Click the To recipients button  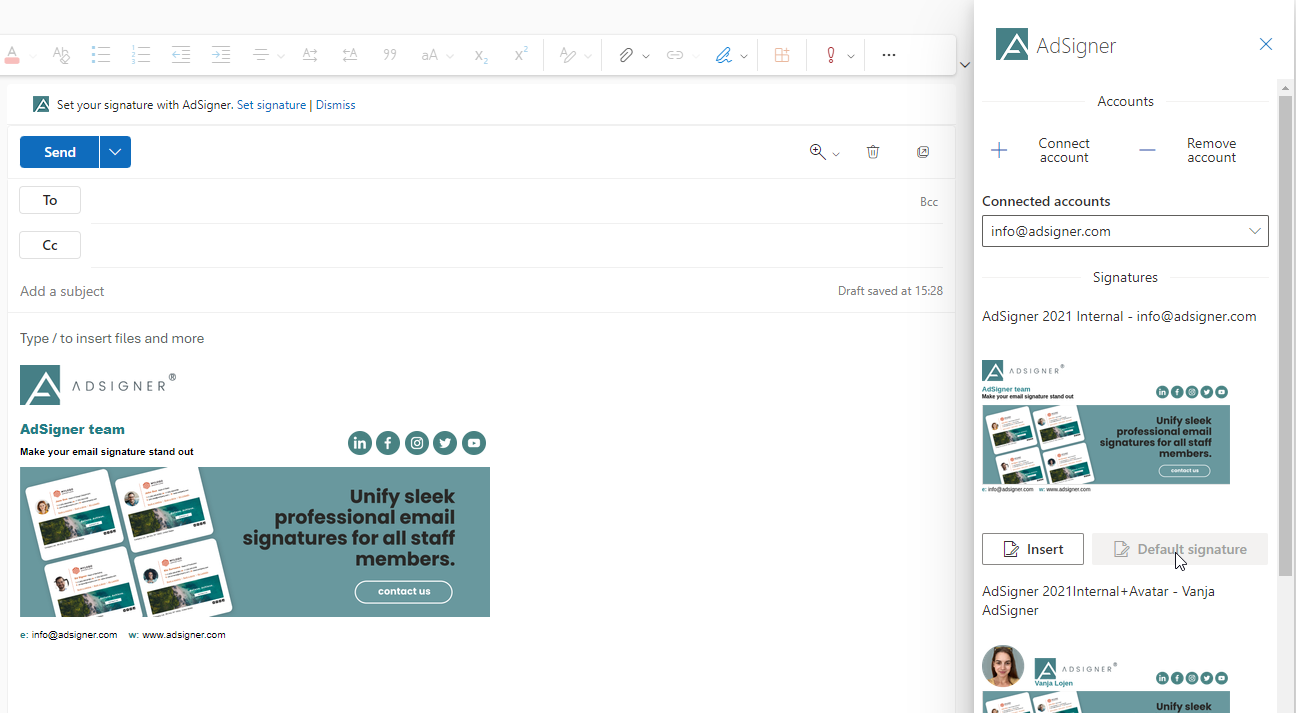(x=50, y=200)
